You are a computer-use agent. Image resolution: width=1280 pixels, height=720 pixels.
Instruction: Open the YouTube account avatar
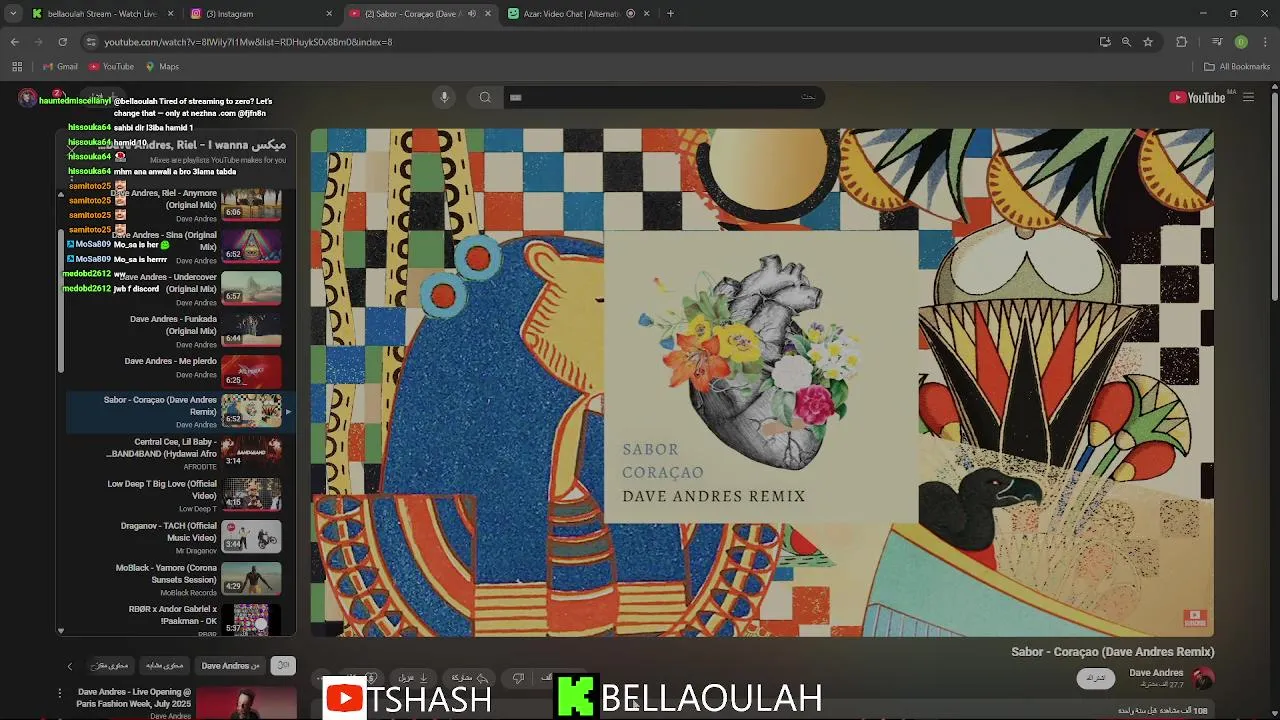(28, 98)
